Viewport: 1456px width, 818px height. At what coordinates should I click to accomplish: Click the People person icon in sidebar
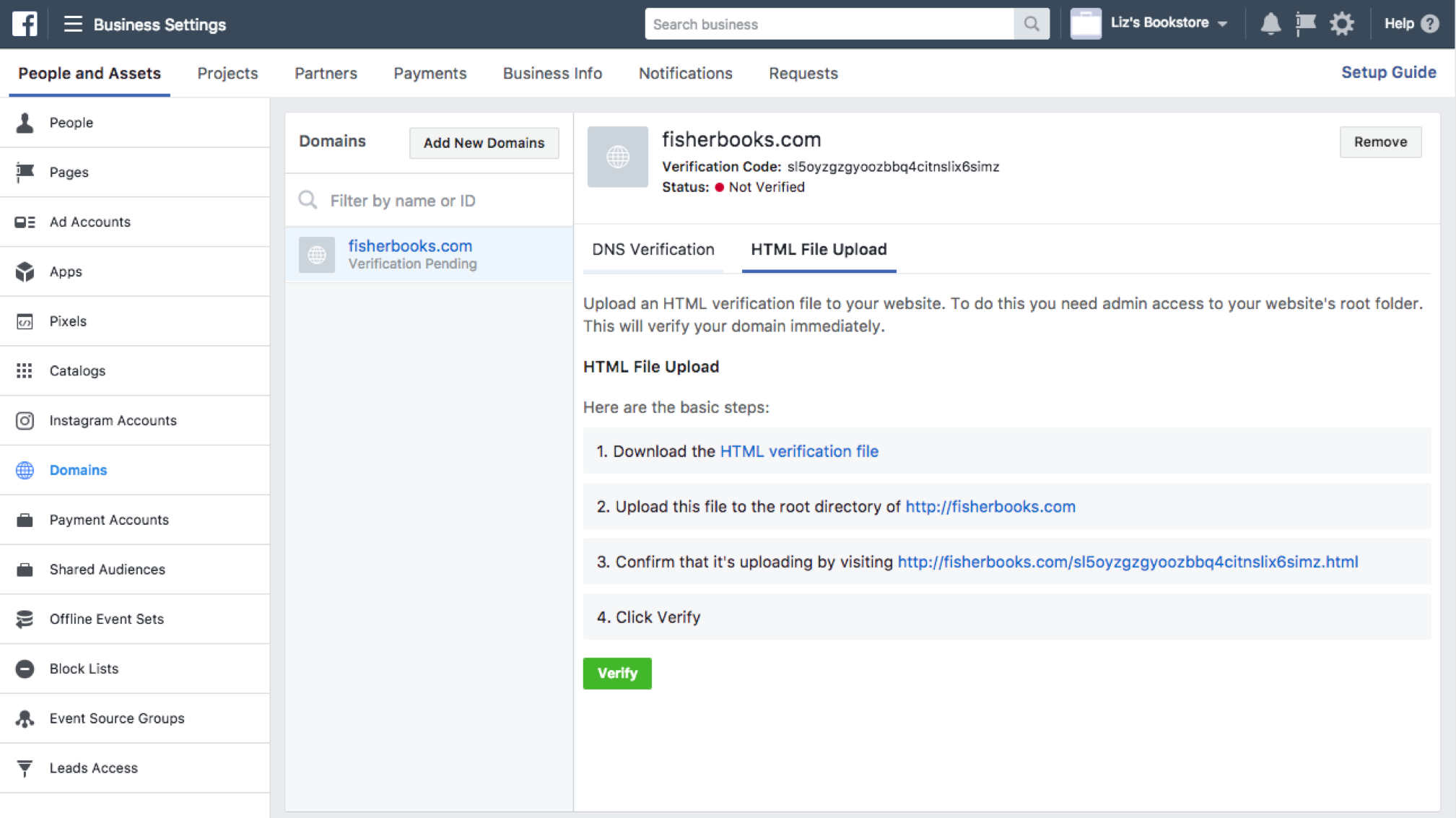[x=25, y=123]
